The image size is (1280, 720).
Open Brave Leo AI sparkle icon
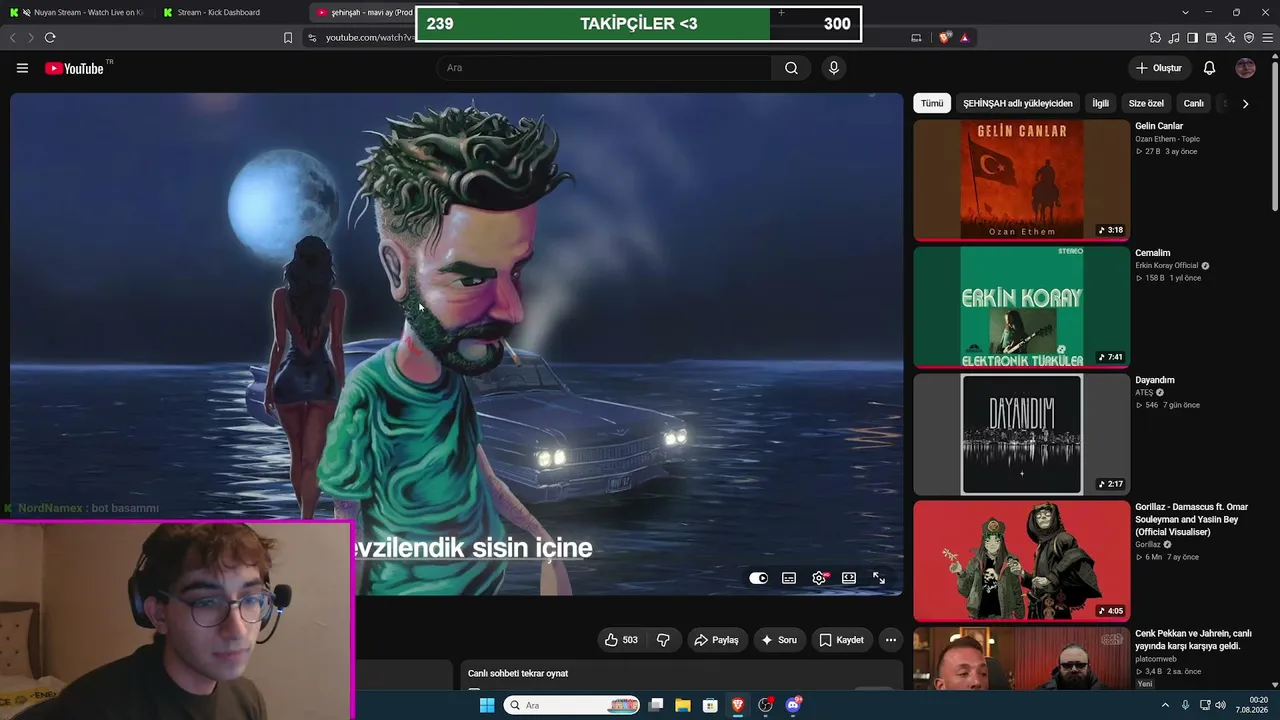[x=1230, y=38]
